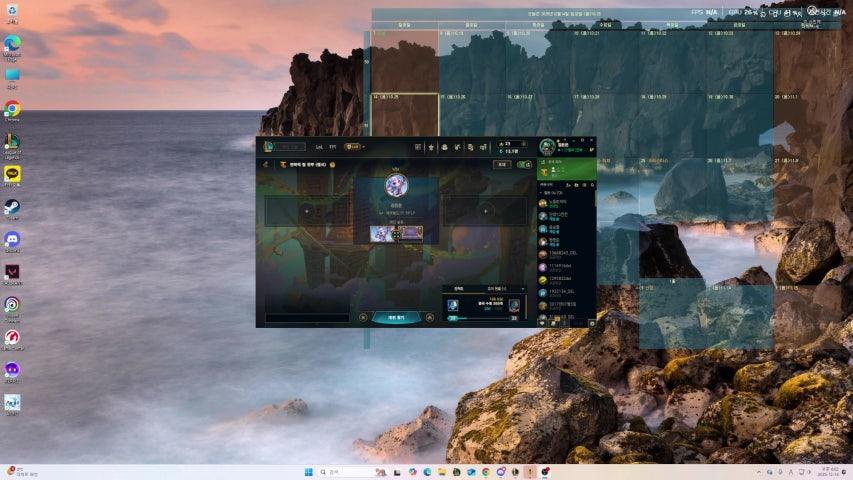Click the find match button
The image size is (853, 480).
[396, 317]
